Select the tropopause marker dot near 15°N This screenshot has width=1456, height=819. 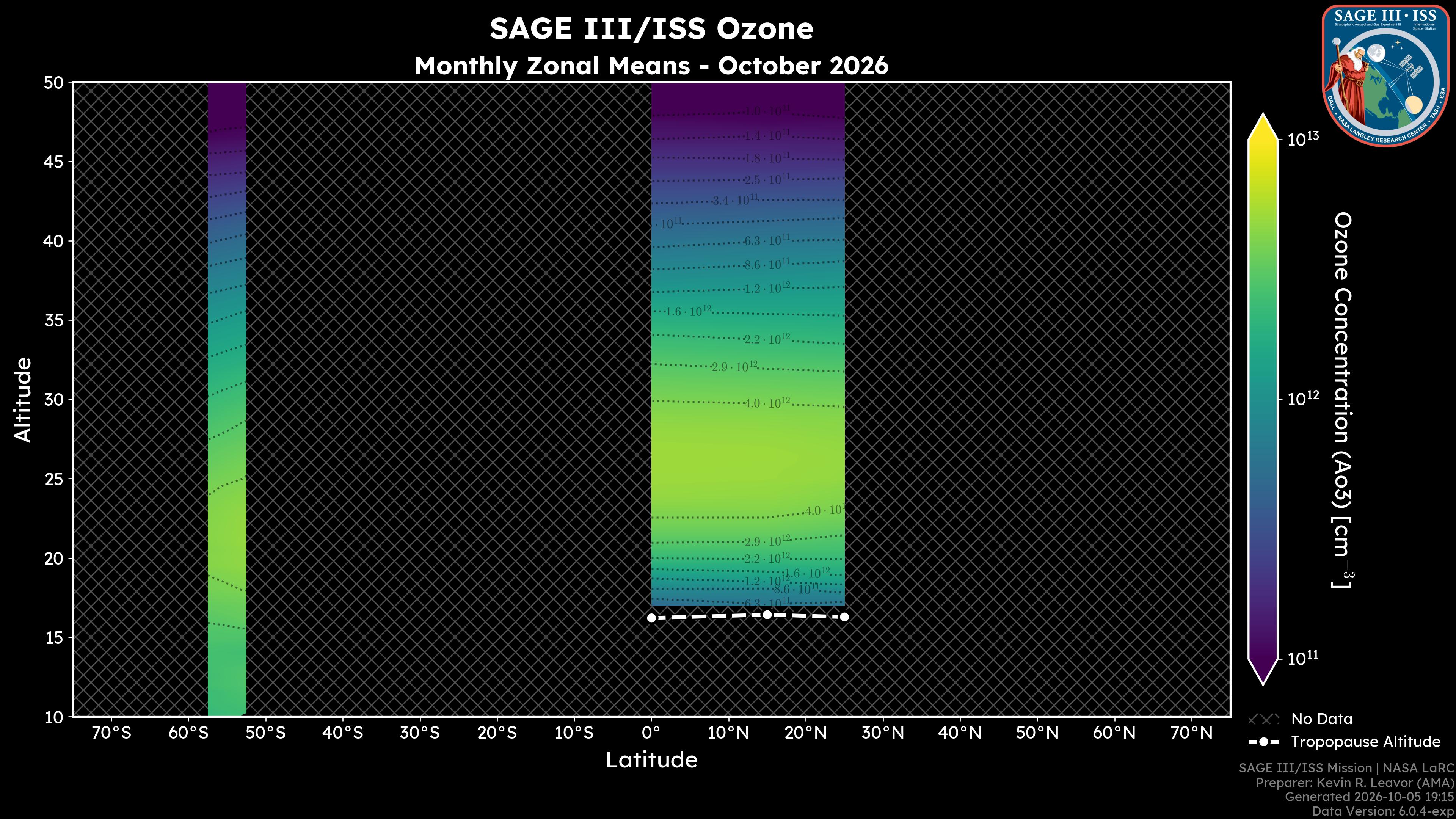tap(767, 614)
